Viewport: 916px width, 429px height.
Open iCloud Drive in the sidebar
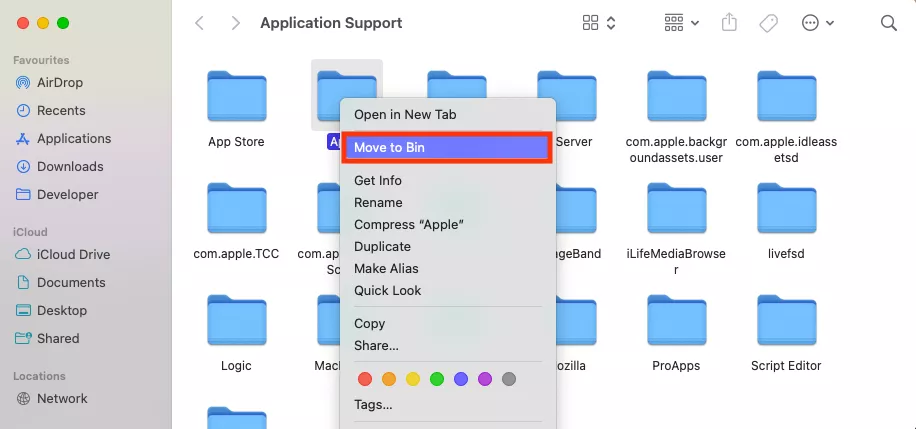63,254
